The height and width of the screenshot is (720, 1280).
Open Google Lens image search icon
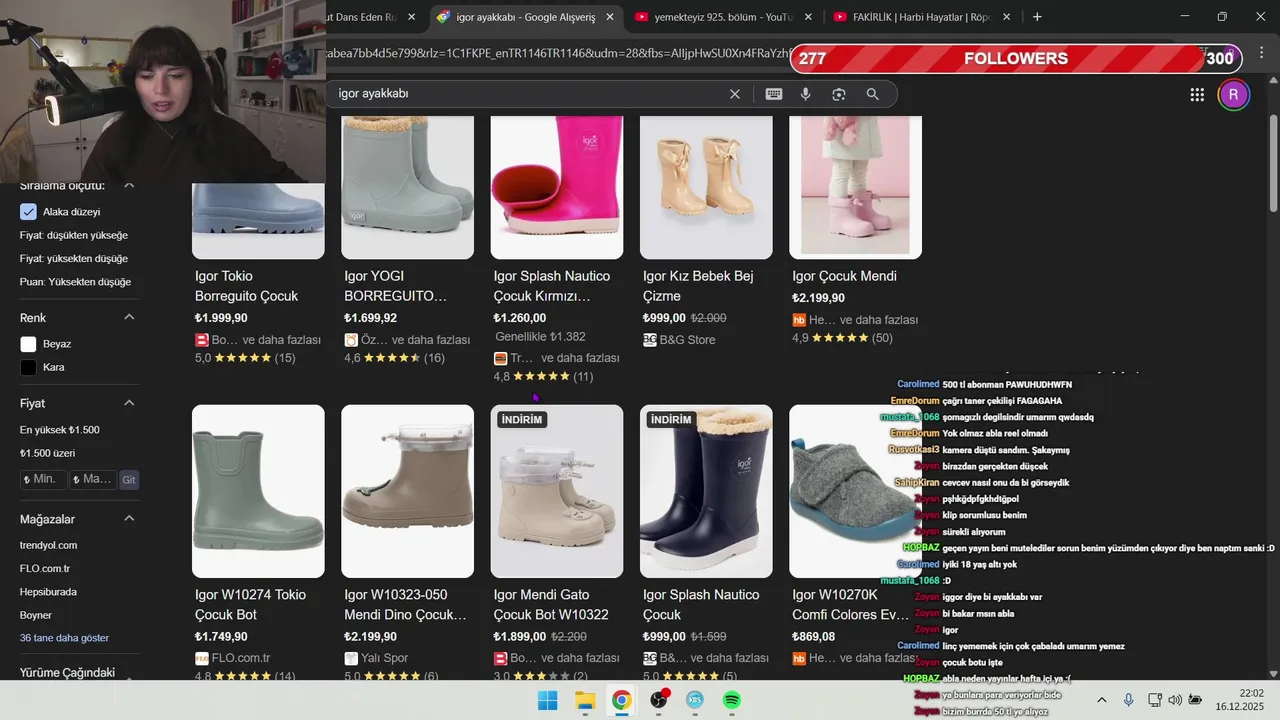coord(839,94)
